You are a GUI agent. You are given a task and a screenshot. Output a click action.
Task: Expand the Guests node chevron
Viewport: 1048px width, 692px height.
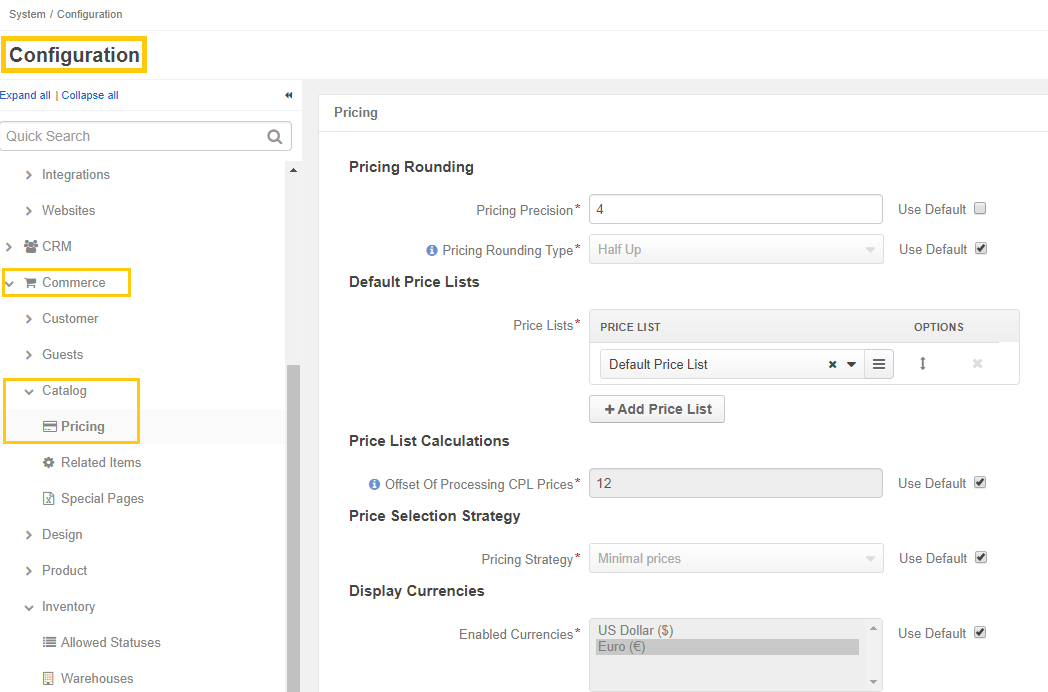click(x=28, y=355)
